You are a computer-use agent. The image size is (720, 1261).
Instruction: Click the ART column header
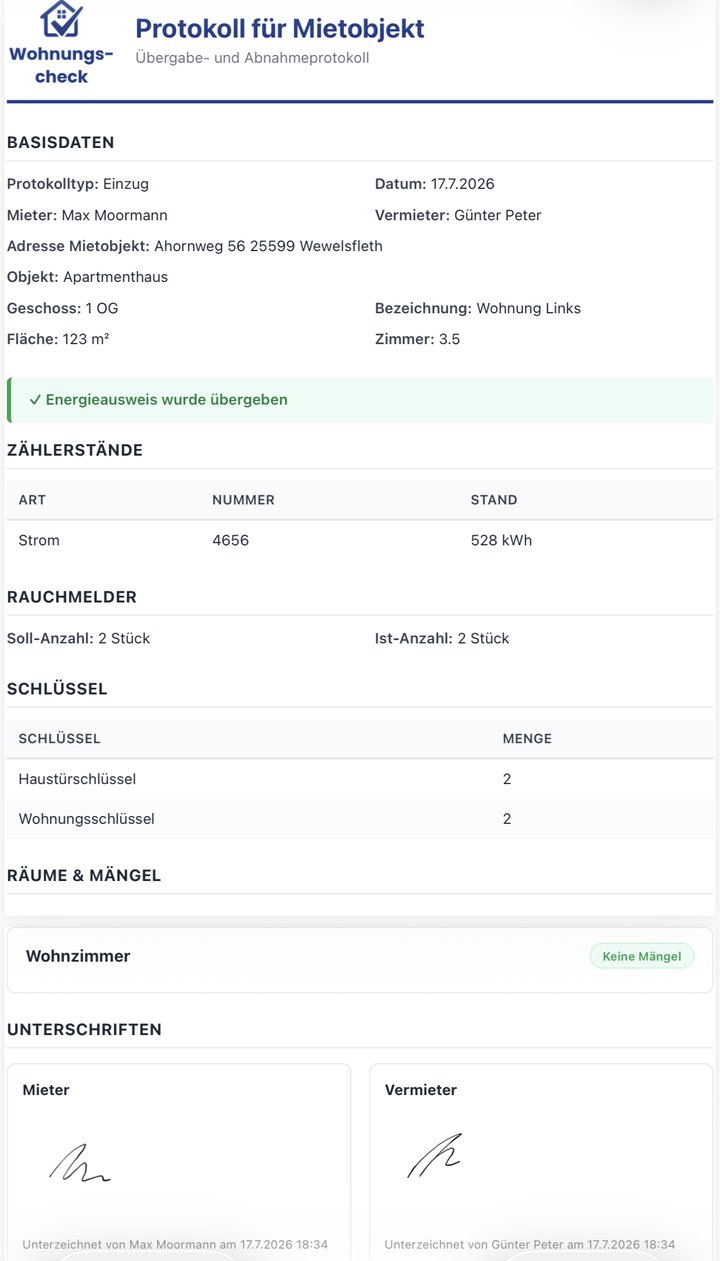pyautogui.click(x=32, y=500)
